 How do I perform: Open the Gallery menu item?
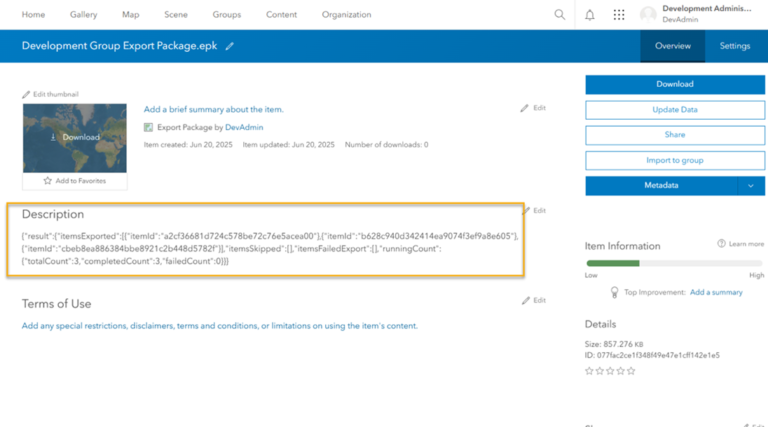[84, 15]
